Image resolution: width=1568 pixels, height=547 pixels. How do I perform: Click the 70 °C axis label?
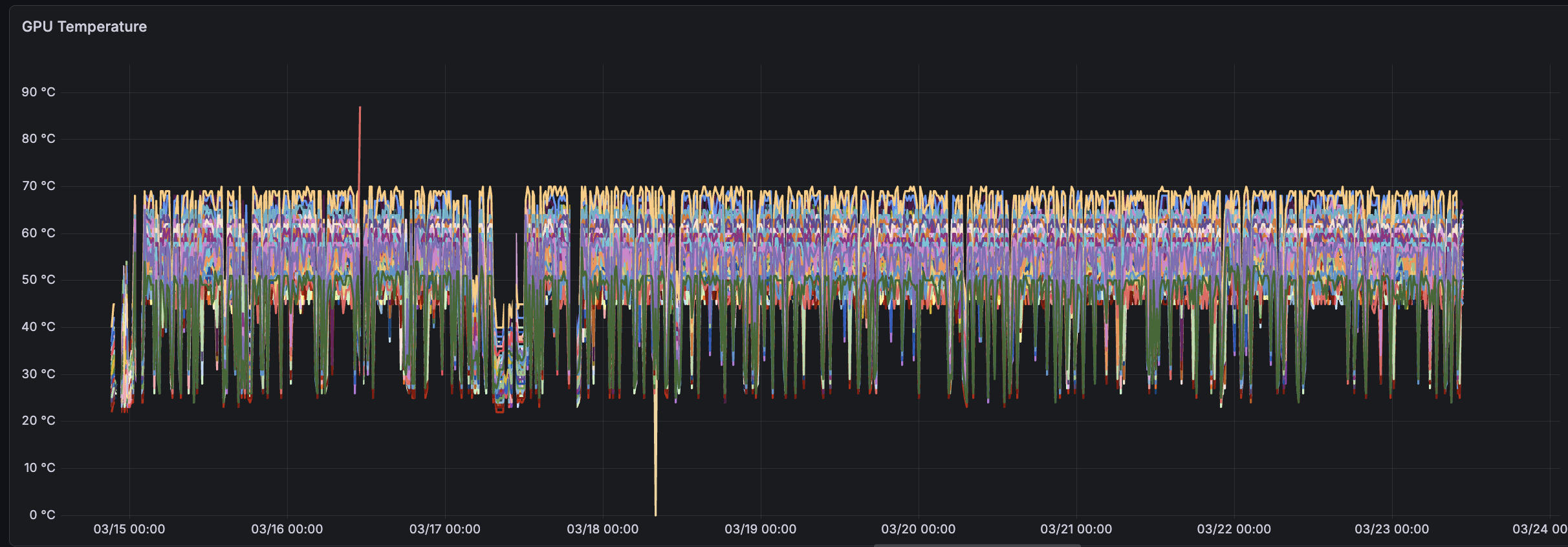[38, 186]
